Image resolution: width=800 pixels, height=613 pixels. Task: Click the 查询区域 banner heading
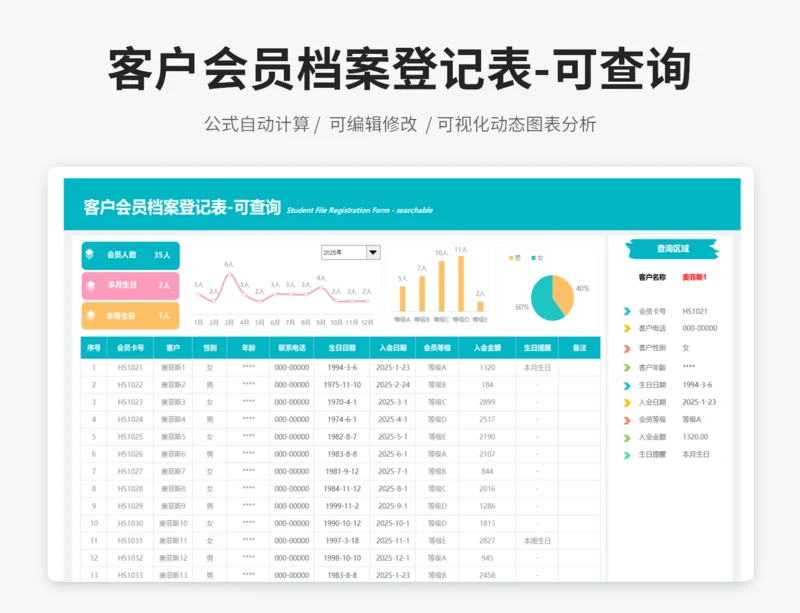[672, 249]
